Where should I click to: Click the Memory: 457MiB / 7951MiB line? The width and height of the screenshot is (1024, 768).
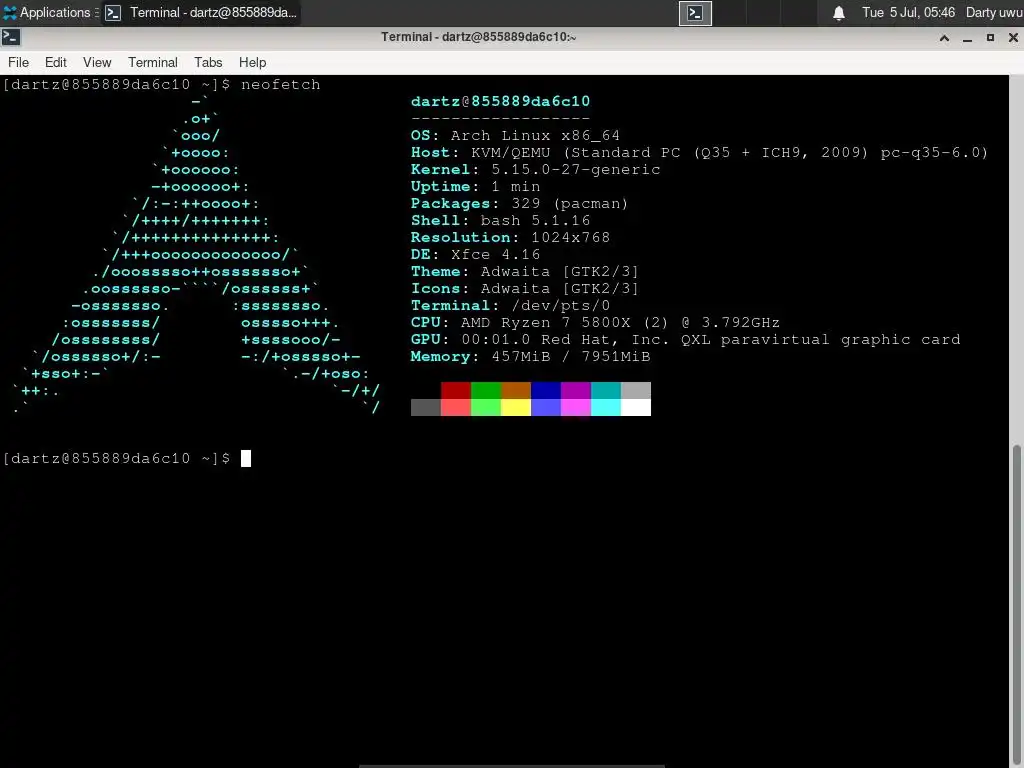point(530,356)
